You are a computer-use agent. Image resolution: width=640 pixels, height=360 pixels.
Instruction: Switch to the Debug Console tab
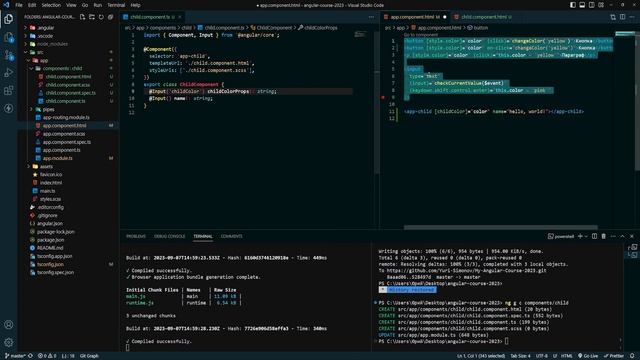(x=169, y=236)
